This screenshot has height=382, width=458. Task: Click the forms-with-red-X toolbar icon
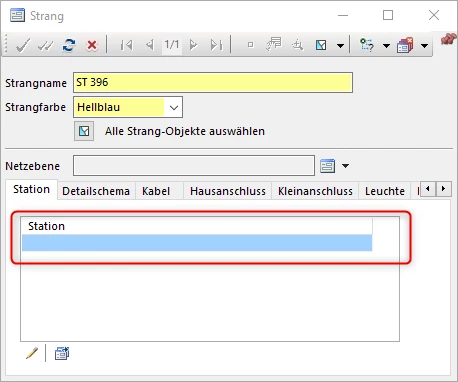[x=405, y=45]
